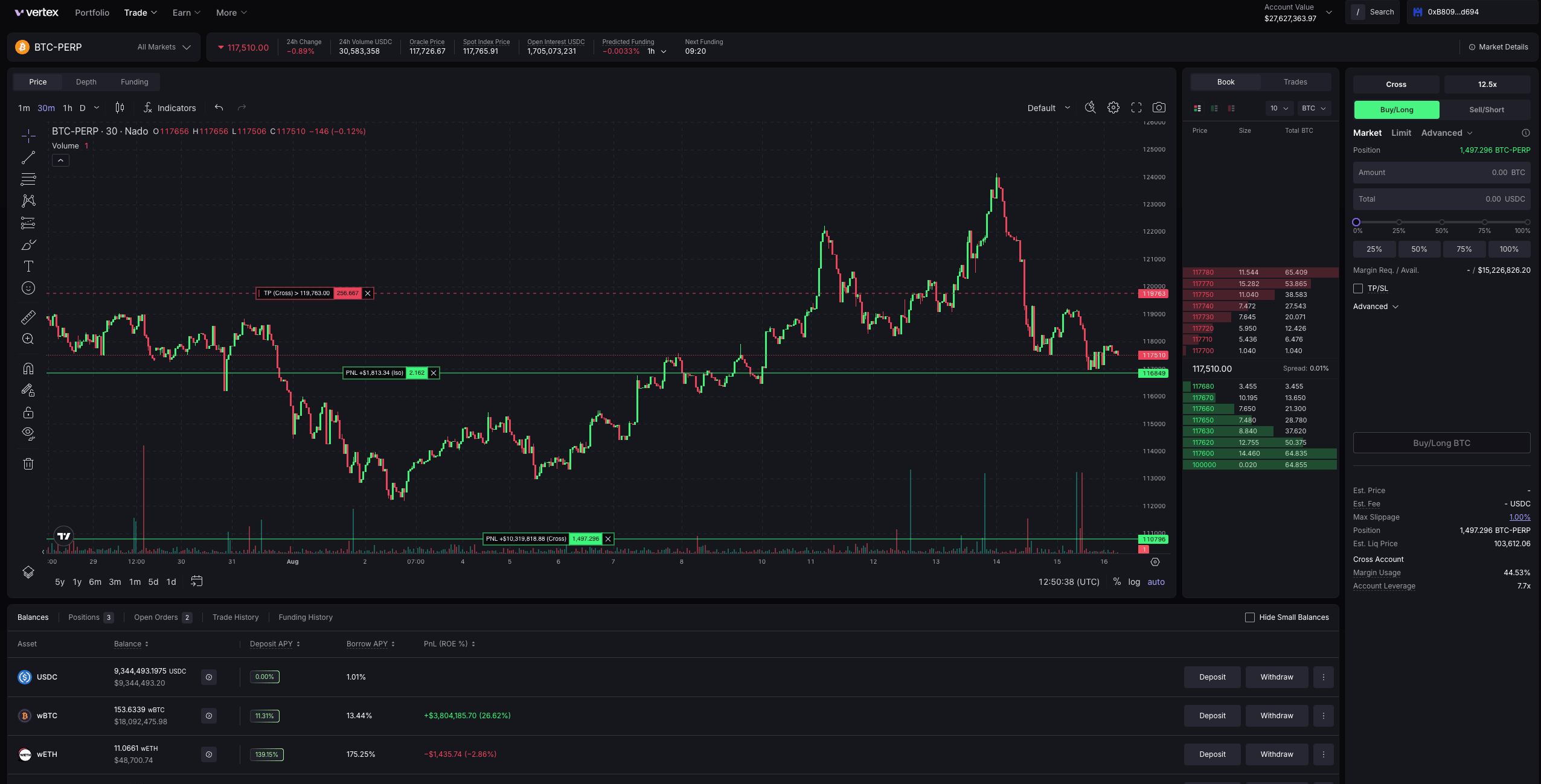Select Sell/Short side
This screenshot has width=1541, height=784.
[1486, 110]
